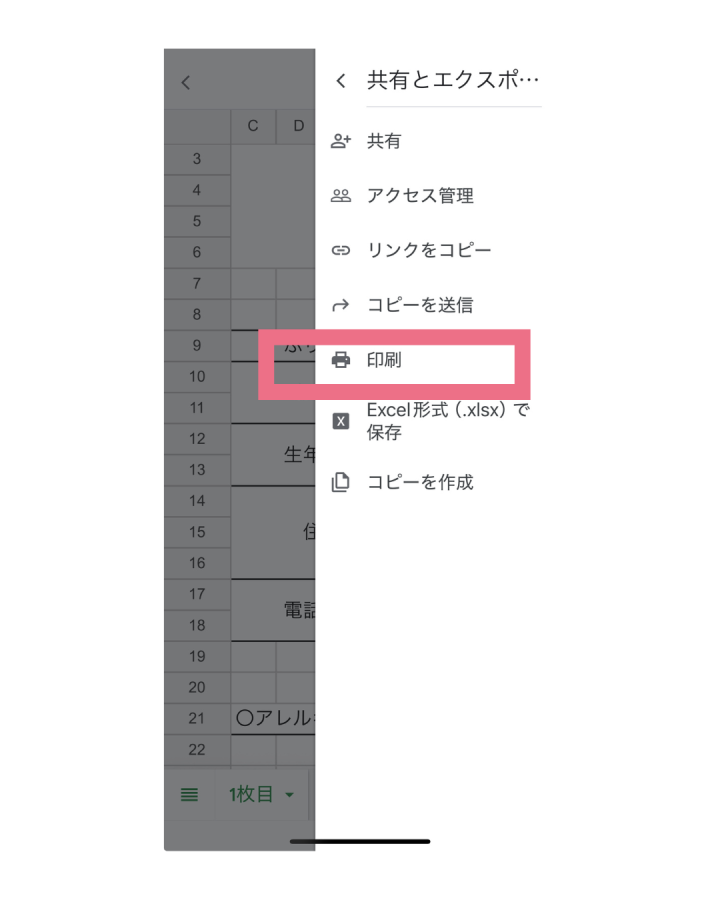
Task: Tap the manage access people icon
Action: (x=341, y=196)
